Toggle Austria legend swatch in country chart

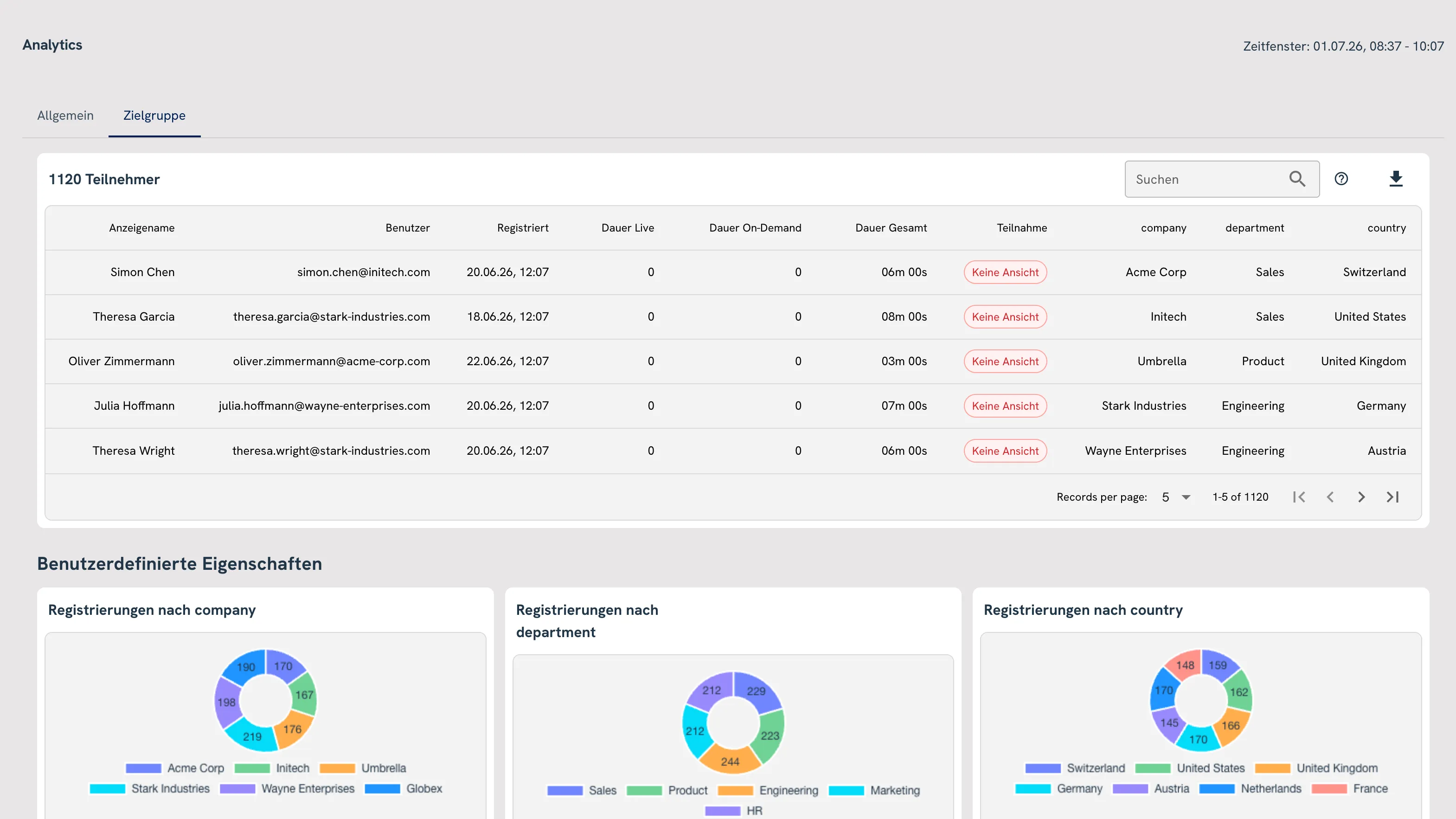tap(1130, 788)
